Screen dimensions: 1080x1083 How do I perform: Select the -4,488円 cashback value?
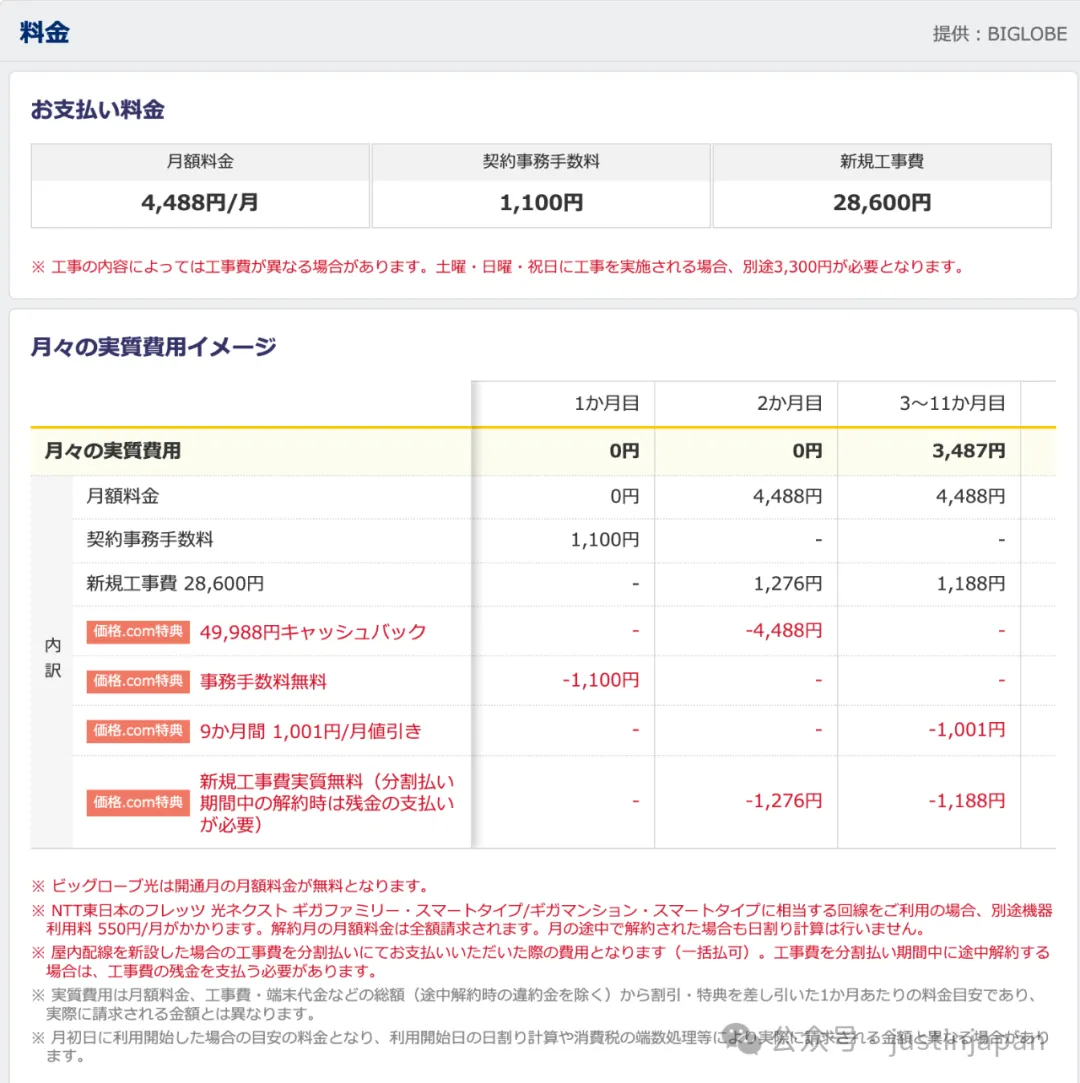(x=784, y=631)
